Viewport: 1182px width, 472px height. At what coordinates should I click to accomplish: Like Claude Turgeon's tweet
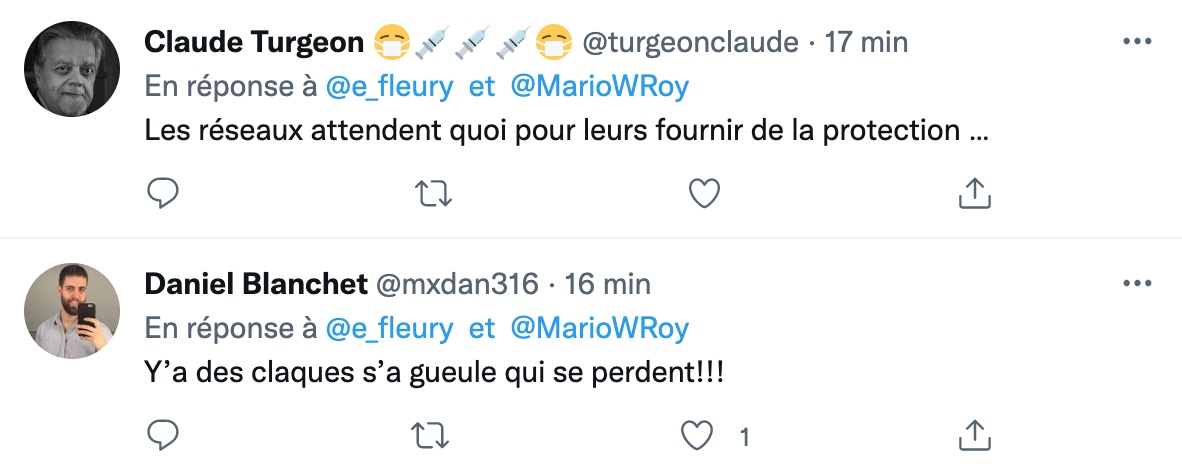pos(705,194)
